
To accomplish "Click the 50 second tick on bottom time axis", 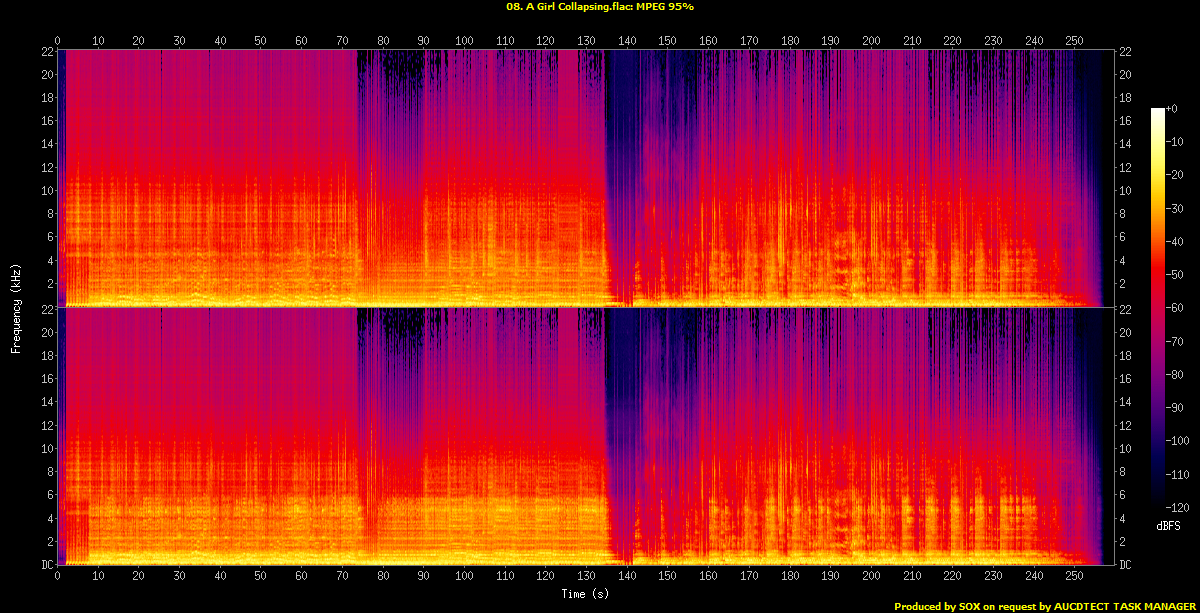I will pyautogui.click(x=260, y=575).
